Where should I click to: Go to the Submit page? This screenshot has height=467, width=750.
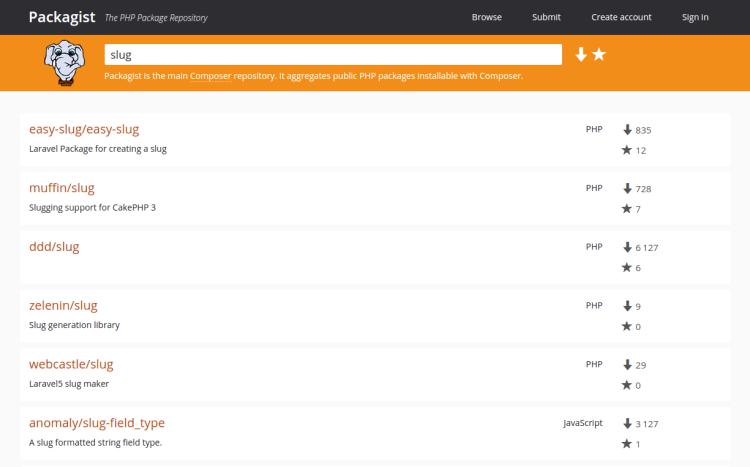pyautogui.click(x=546, y=17)
